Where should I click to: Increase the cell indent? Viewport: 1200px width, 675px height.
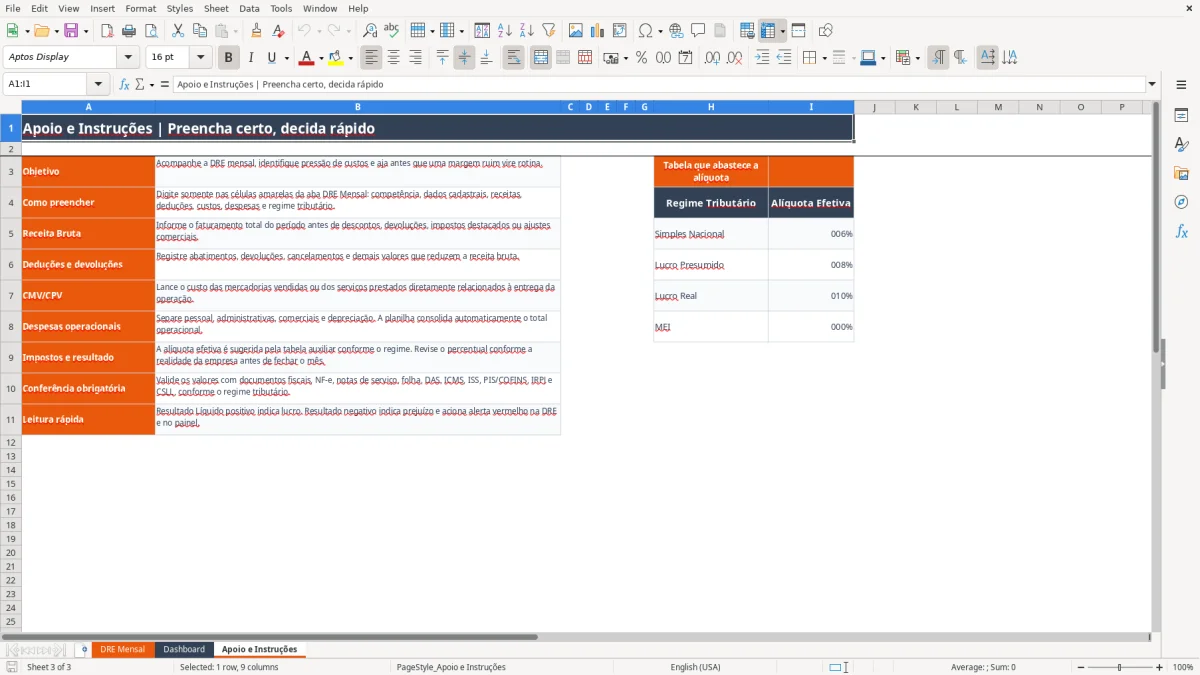click(x=762, y=58)
